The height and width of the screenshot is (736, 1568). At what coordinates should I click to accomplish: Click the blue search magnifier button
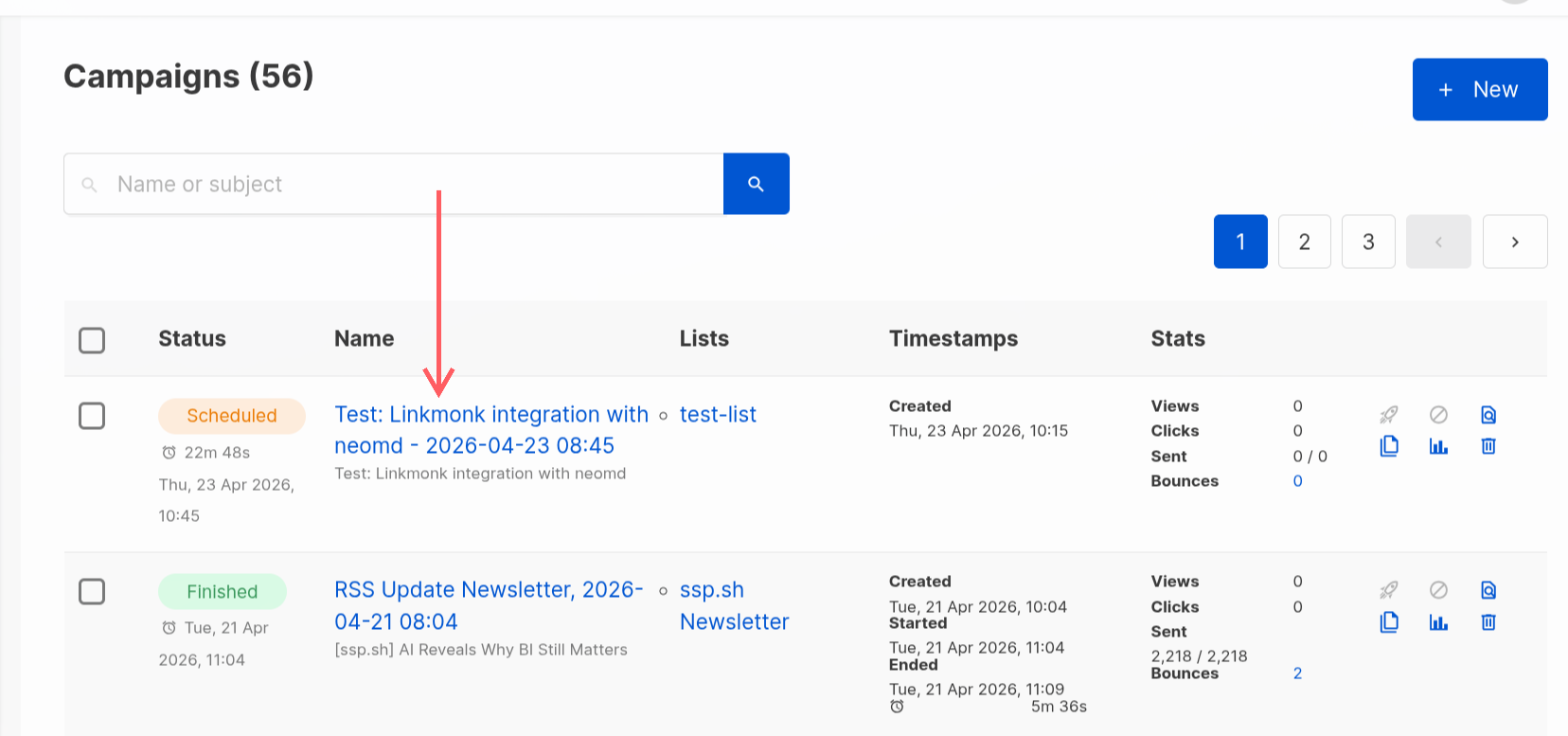point(756,184)
